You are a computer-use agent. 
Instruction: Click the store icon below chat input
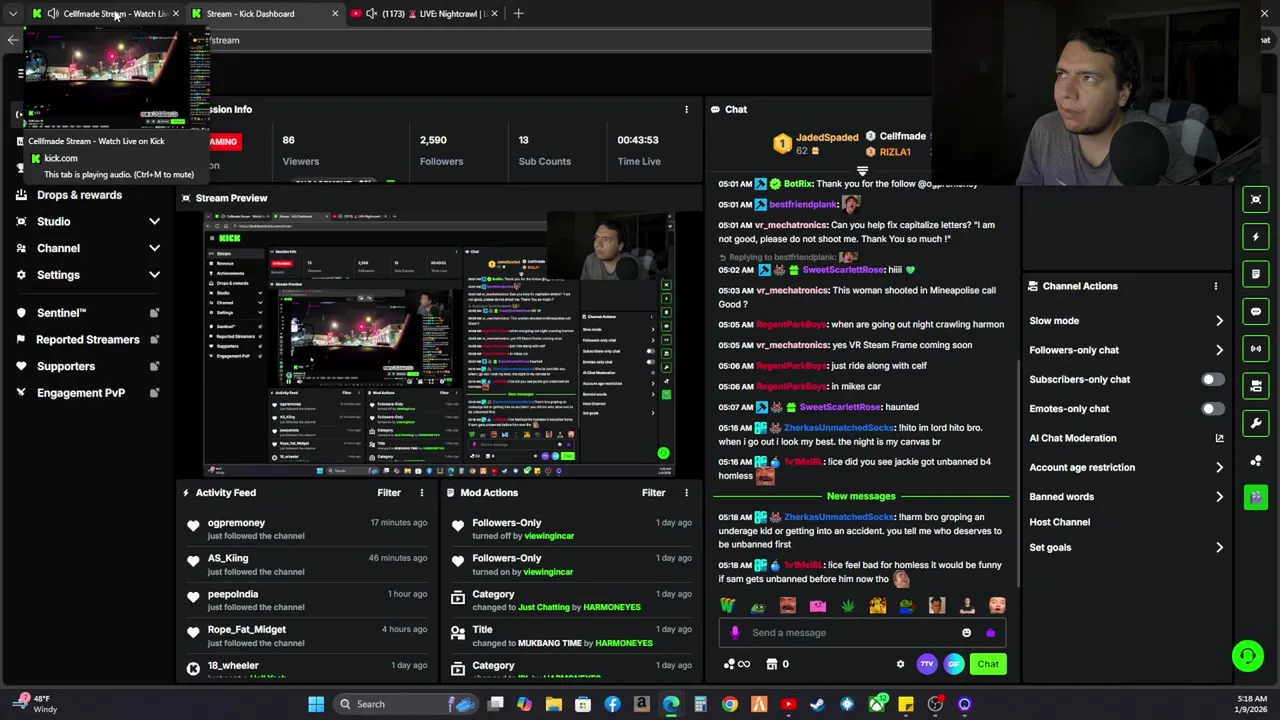click(771, 664)
